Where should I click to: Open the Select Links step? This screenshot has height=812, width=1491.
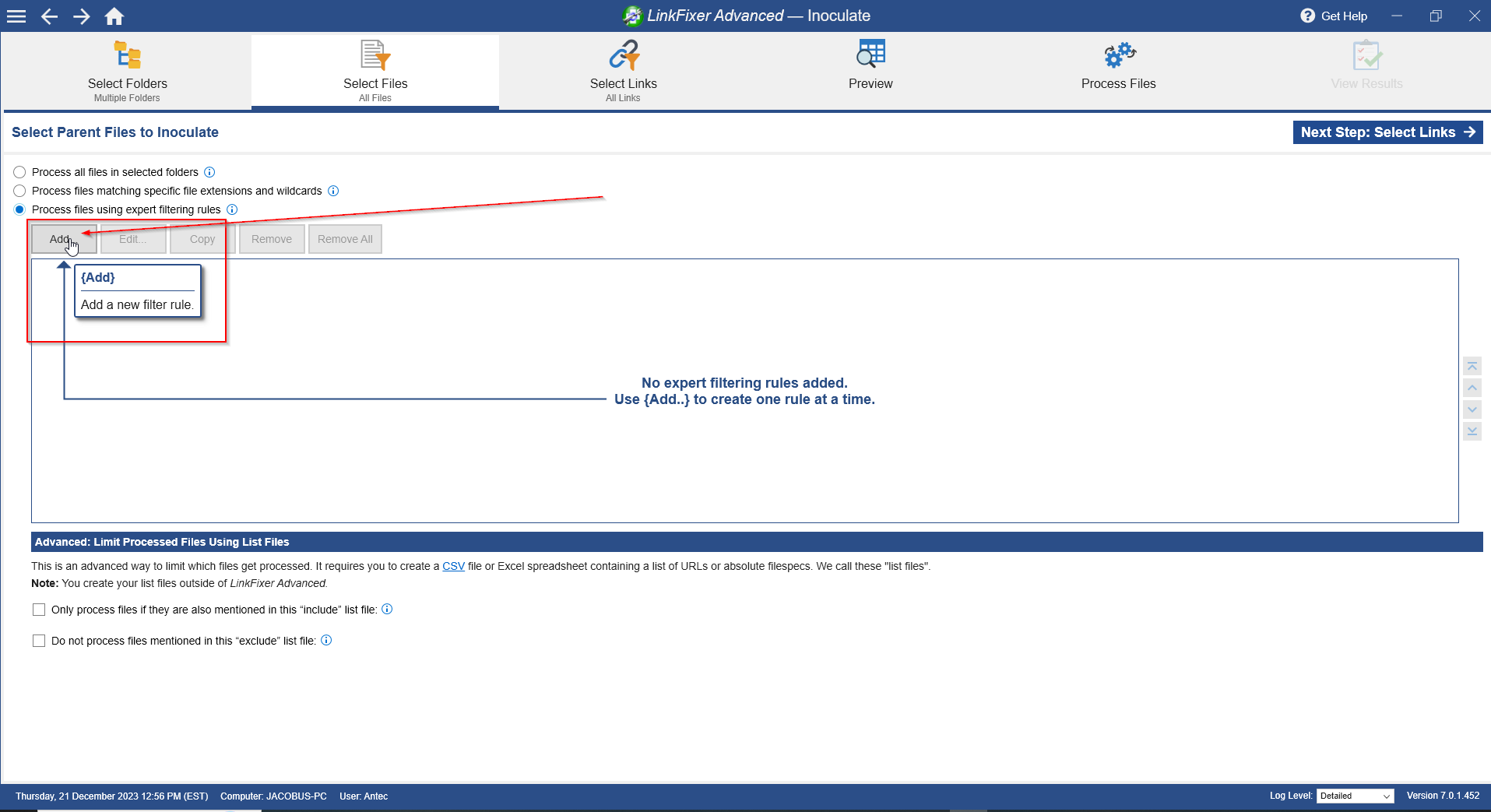point(623,72)
